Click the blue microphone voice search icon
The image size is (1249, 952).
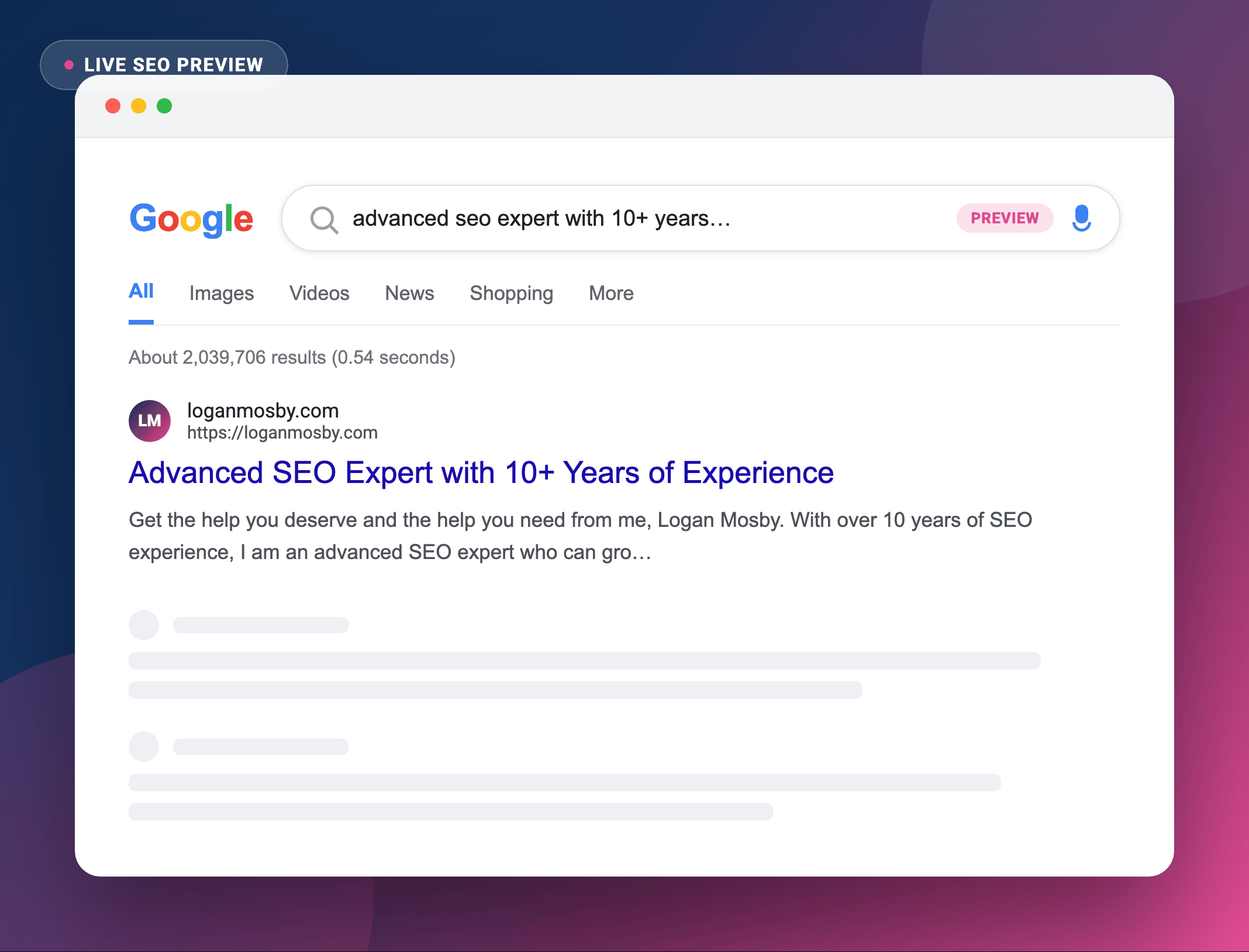point(1081,218)
